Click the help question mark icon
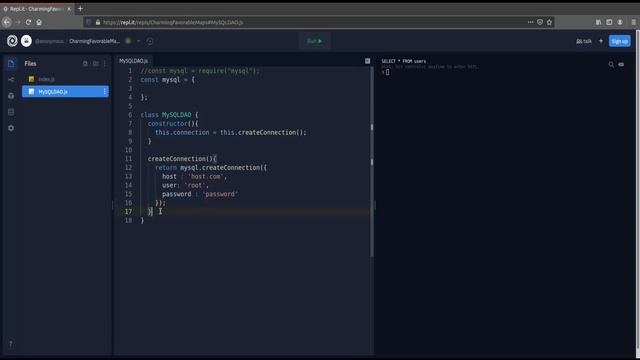 tap(11, 344)
